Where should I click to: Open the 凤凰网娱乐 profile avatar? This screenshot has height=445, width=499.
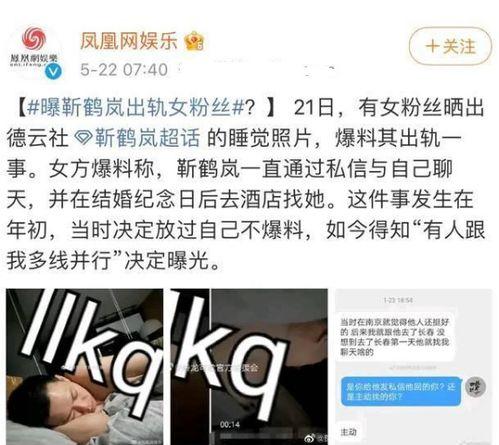click(x=34, y=51)
